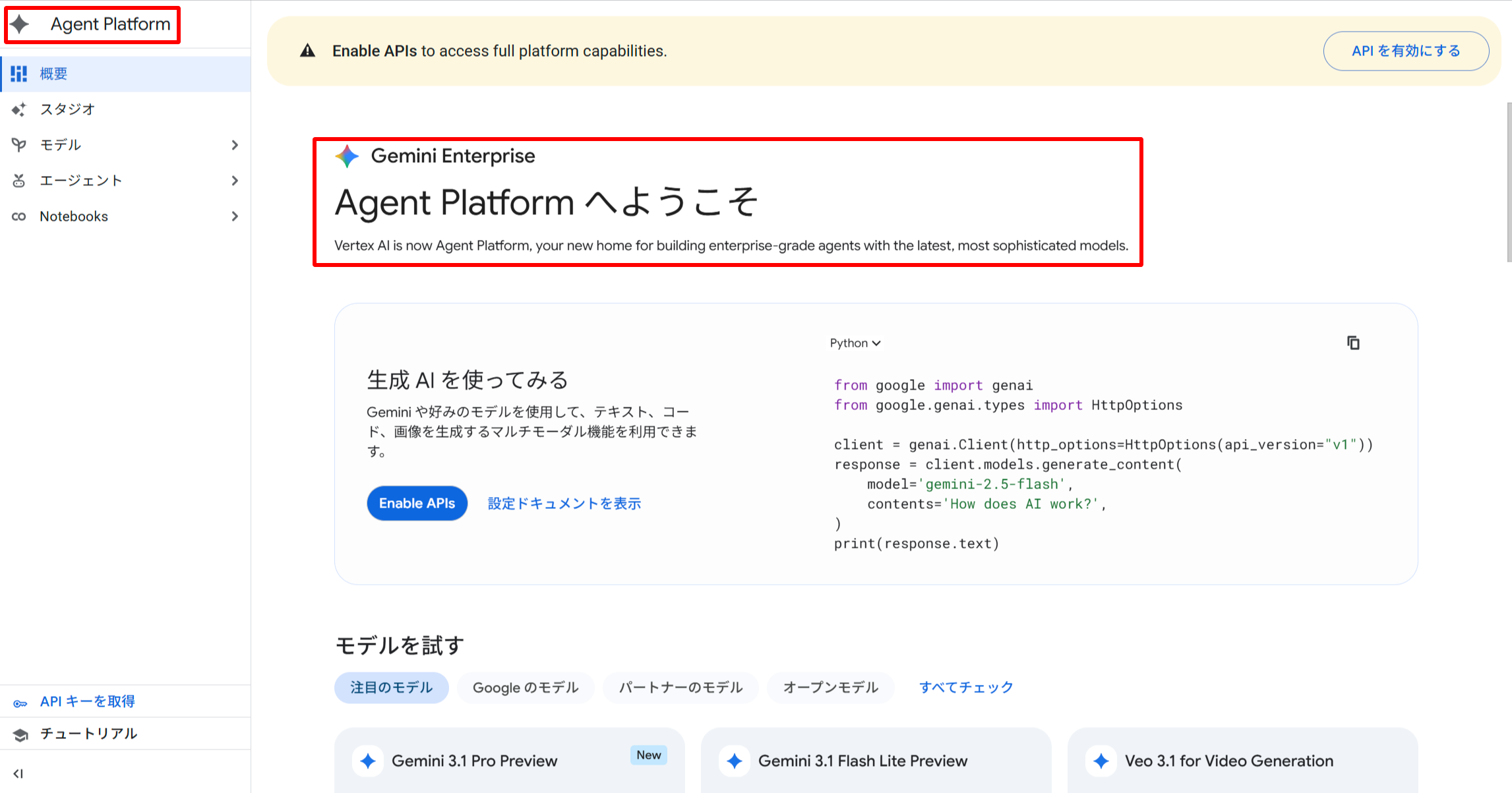Viewport: 1512px width, 793px height.
Task: Expand the エージェント submenu chevron
Action: click(235, 181)
